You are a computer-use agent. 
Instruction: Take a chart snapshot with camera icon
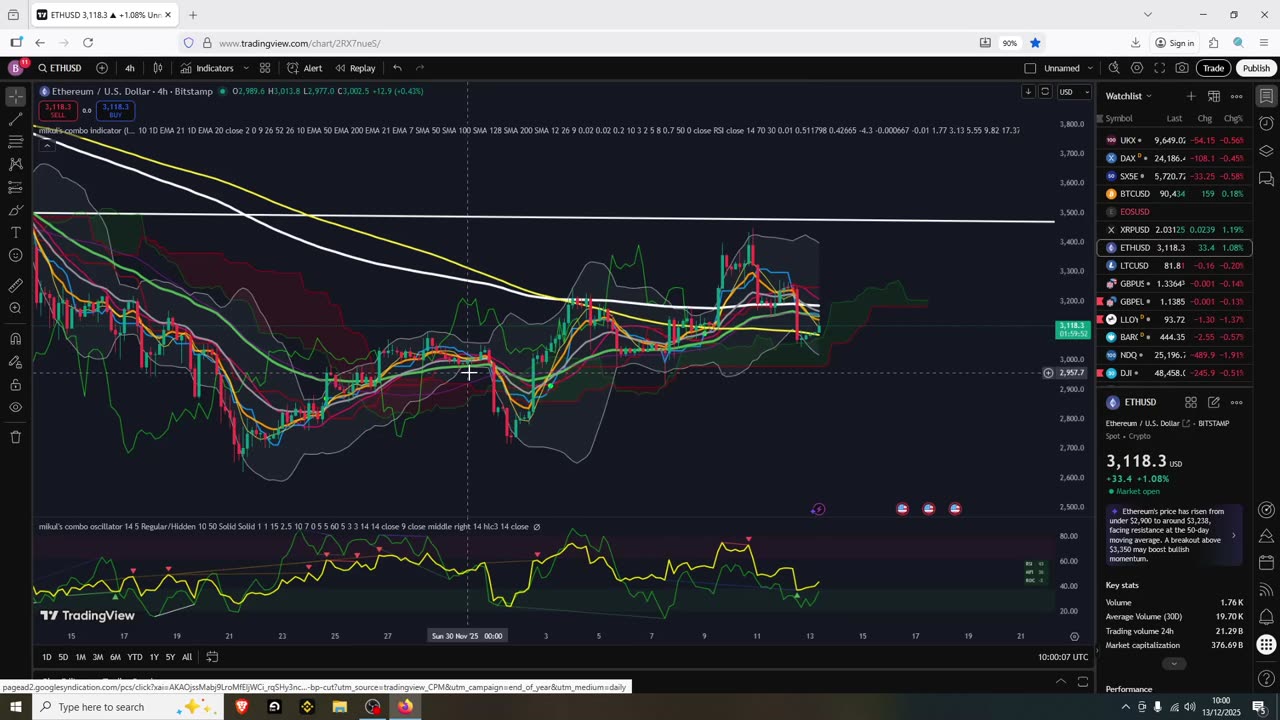click(1182, 68)
